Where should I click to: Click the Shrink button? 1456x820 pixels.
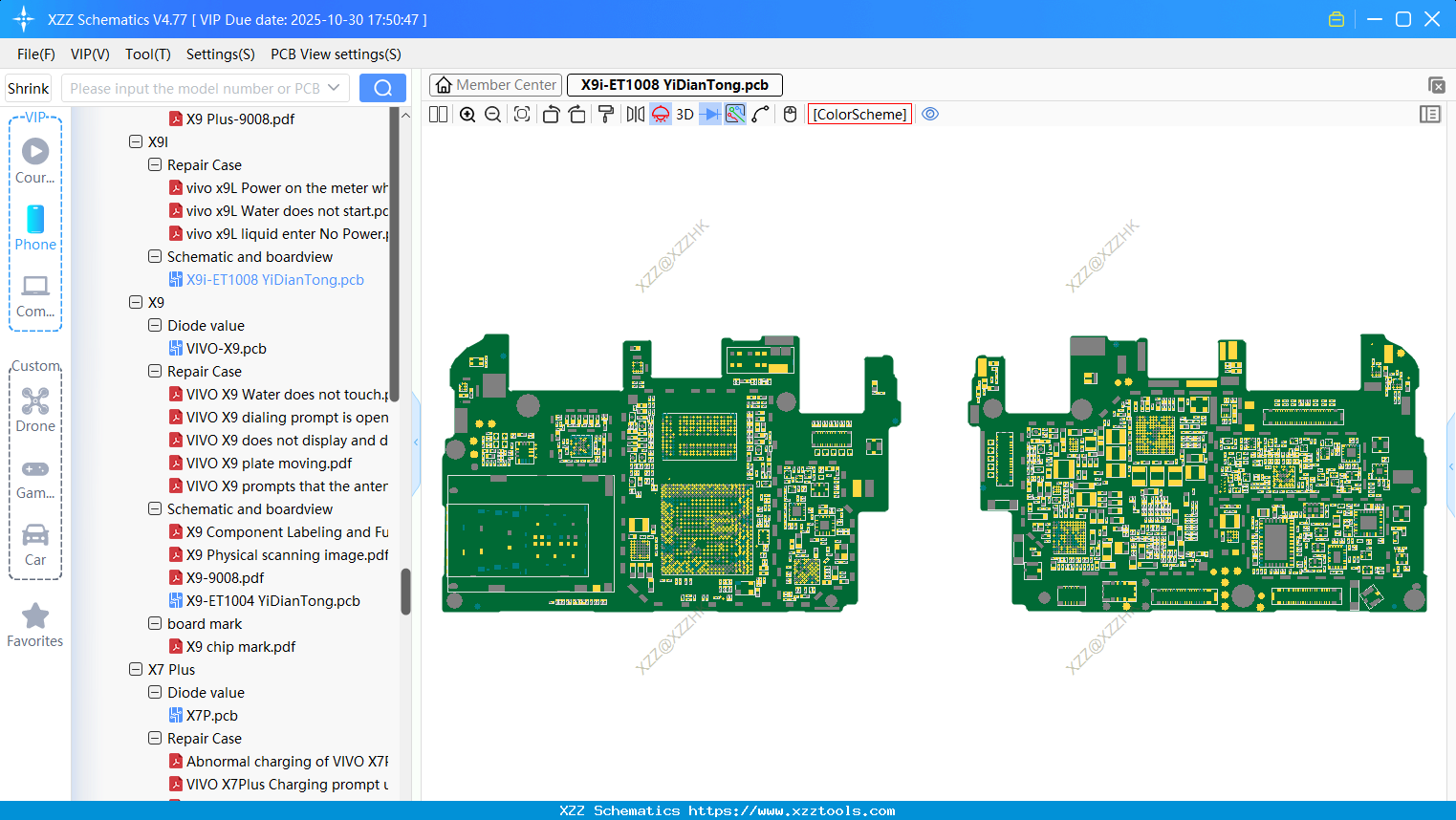pos(29,88)
